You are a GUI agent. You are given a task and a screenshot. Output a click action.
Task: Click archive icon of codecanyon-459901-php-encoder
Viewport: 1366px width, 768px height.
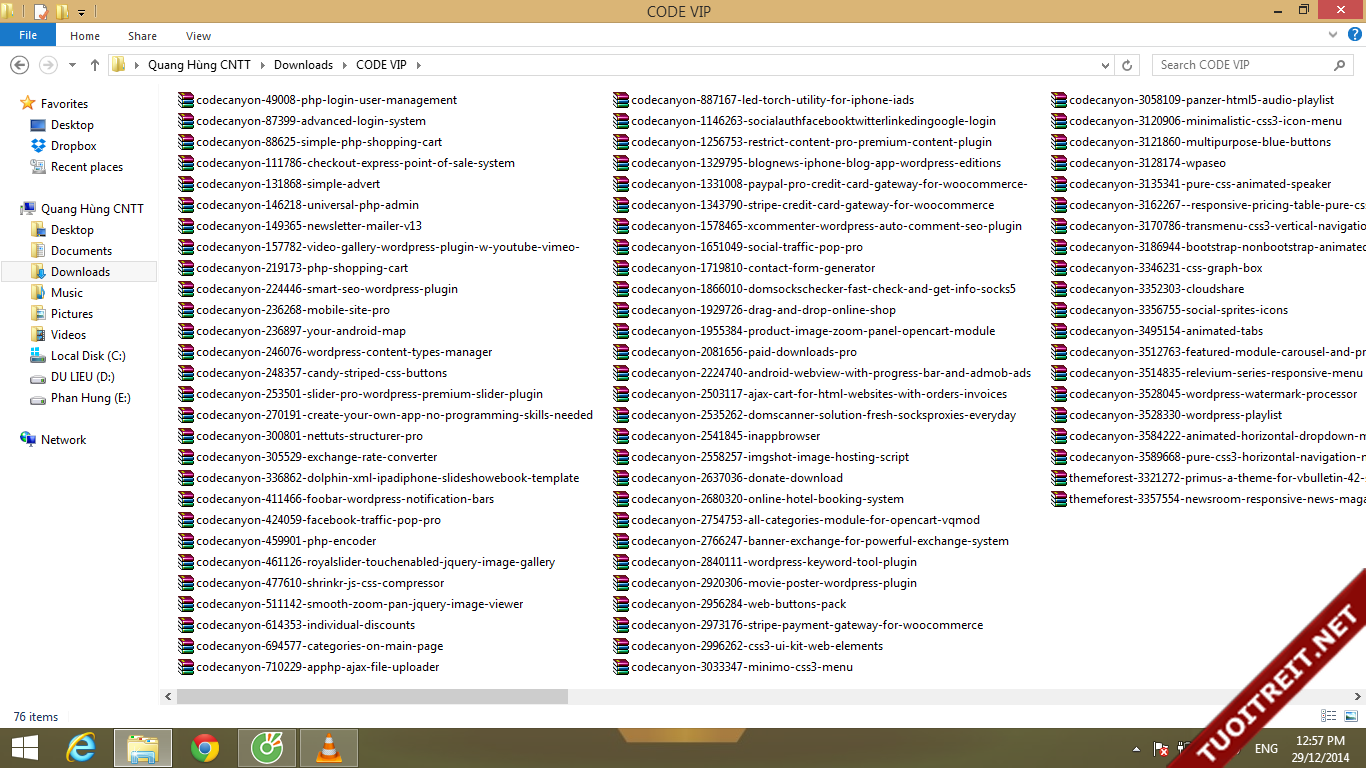point(185,540)
